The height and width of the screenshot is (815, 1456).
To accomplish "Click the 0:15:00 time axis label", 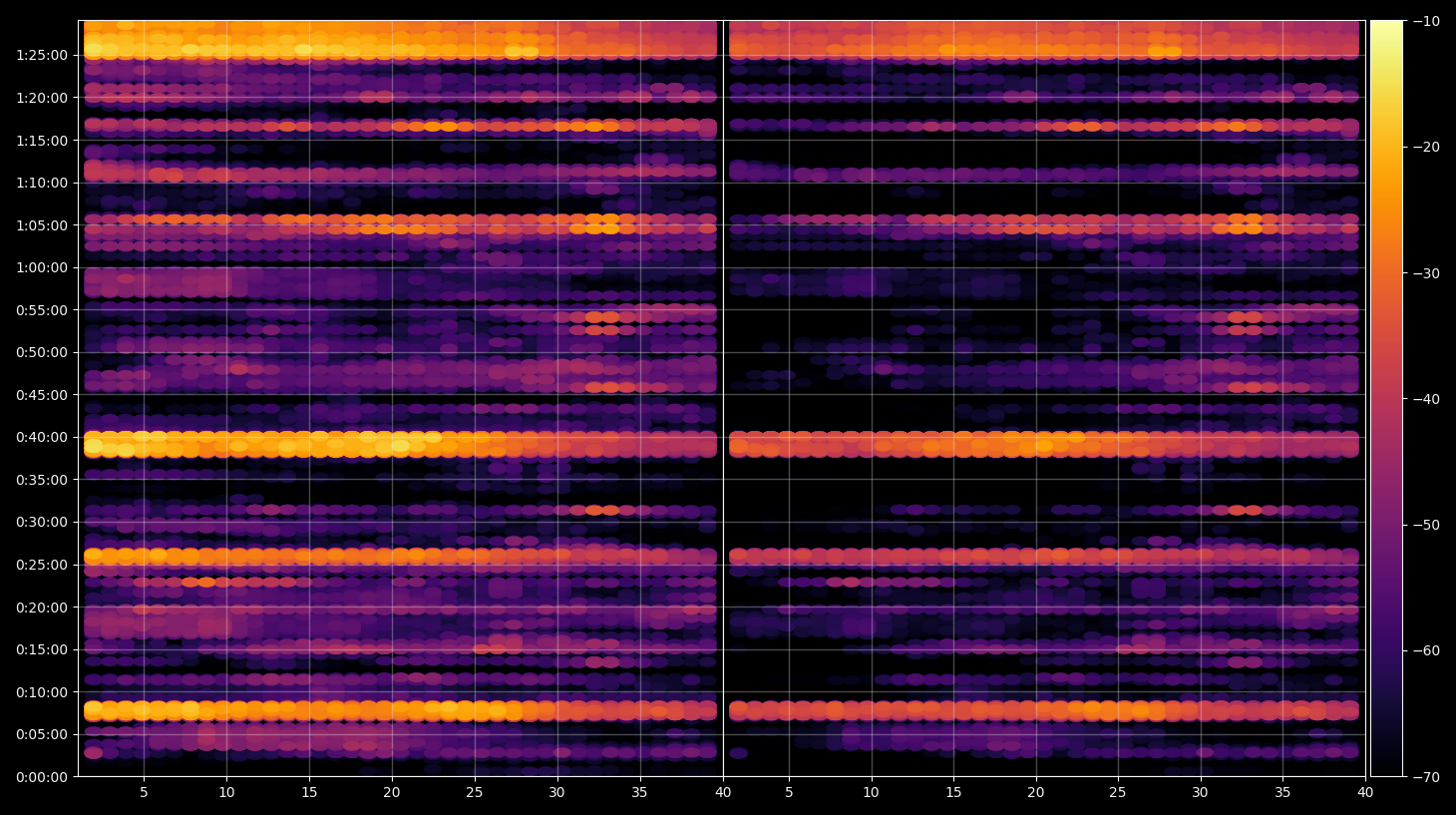I will tap(42, 649).
